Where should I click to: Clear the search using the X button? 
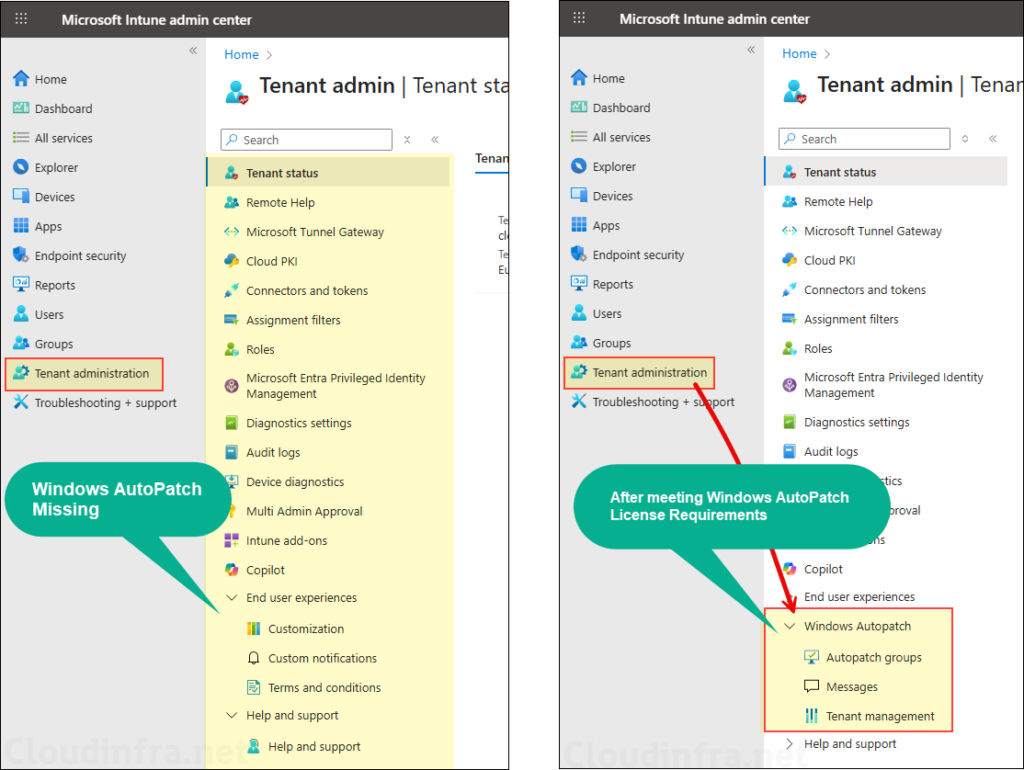[407, 140]
